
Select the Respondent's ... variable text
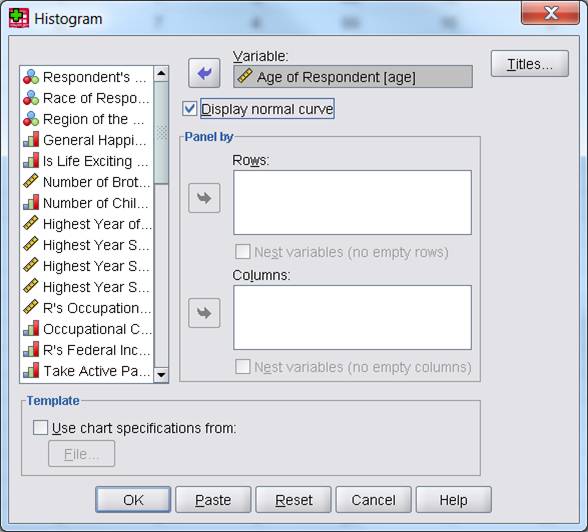pyautogui.click(x=94, y=77)
